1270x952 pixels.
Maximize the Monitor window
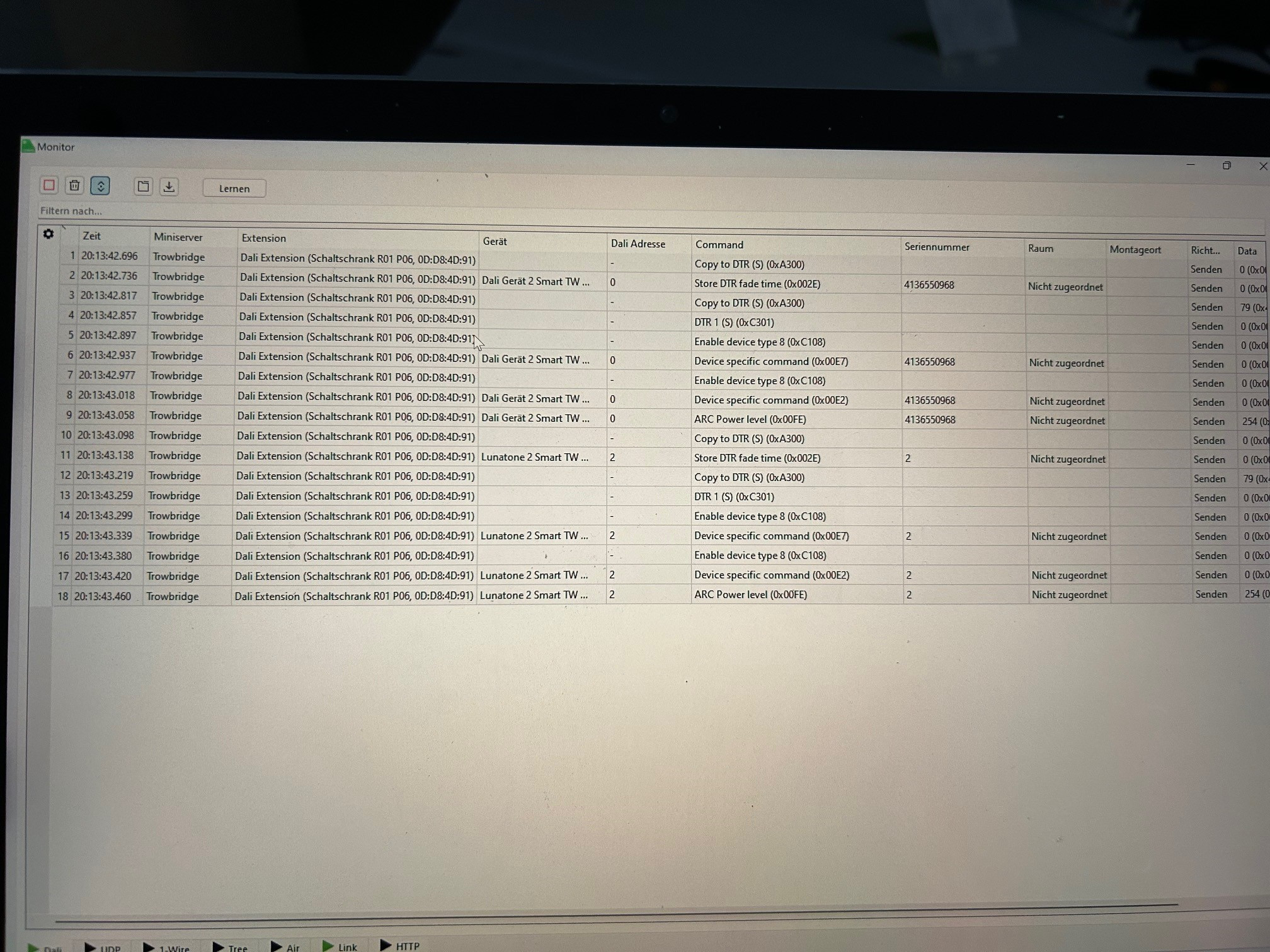(1226, 166)
